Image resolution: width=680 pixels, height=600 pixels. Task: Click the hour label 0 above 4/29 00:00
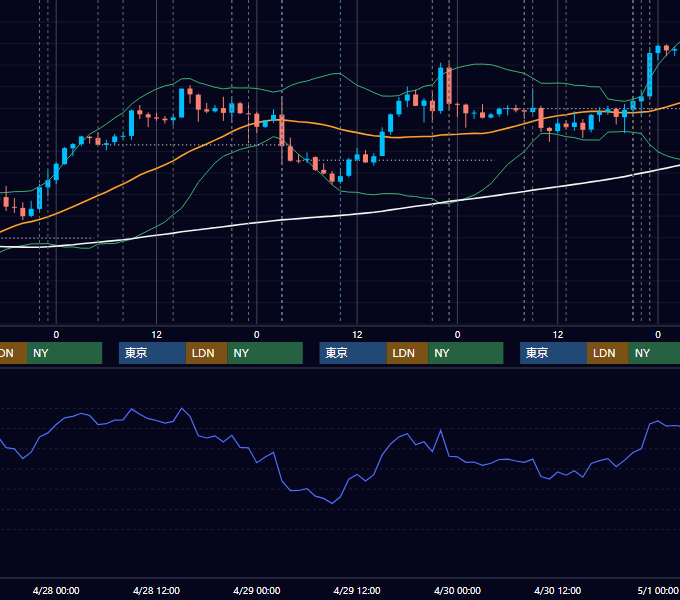[257, 335]
